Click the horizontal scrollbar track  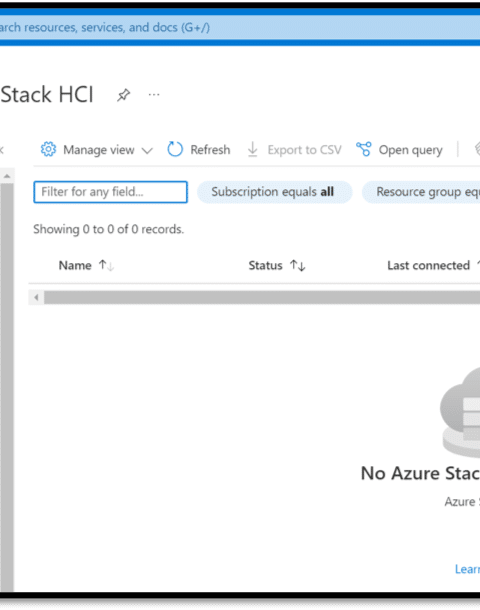262,298
